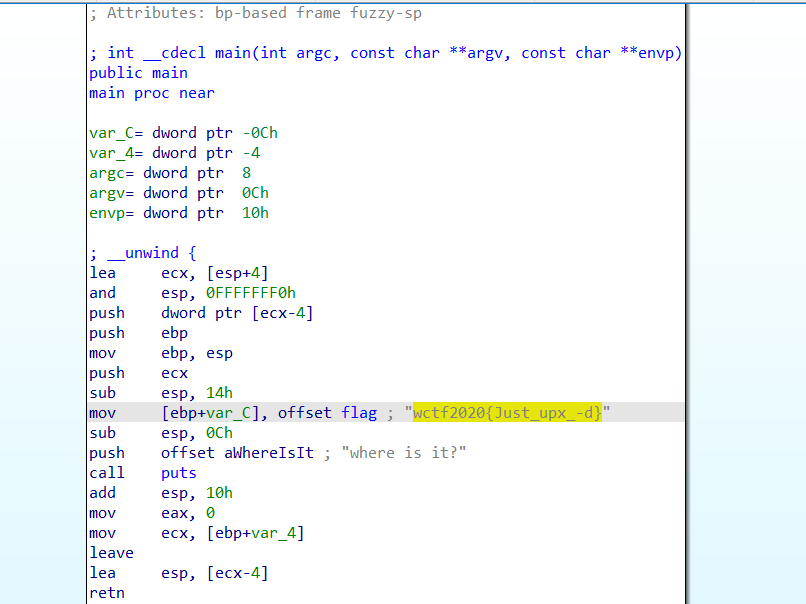This screenshot has height=604, width=806.
Task: Click the '; __unwind {' comment
Action: (x=142, y=253)
